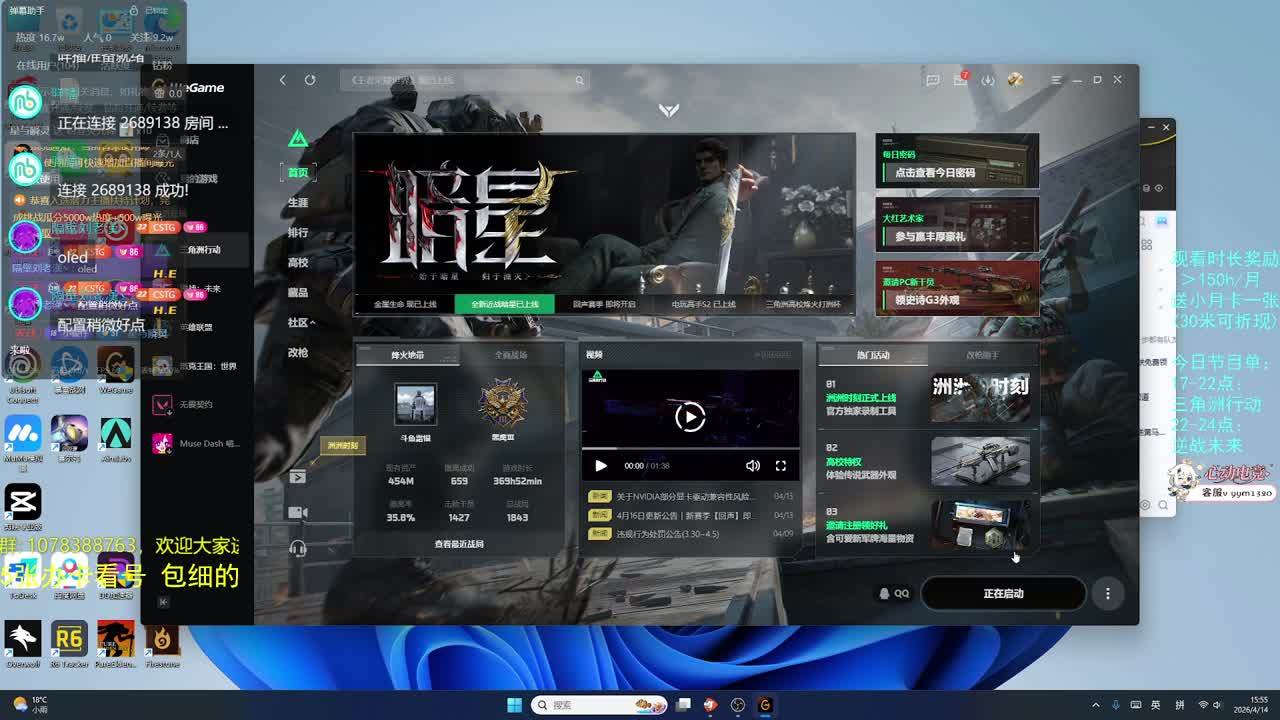
Task: Enter fullscreen on the video player
Action: point(781,466)
